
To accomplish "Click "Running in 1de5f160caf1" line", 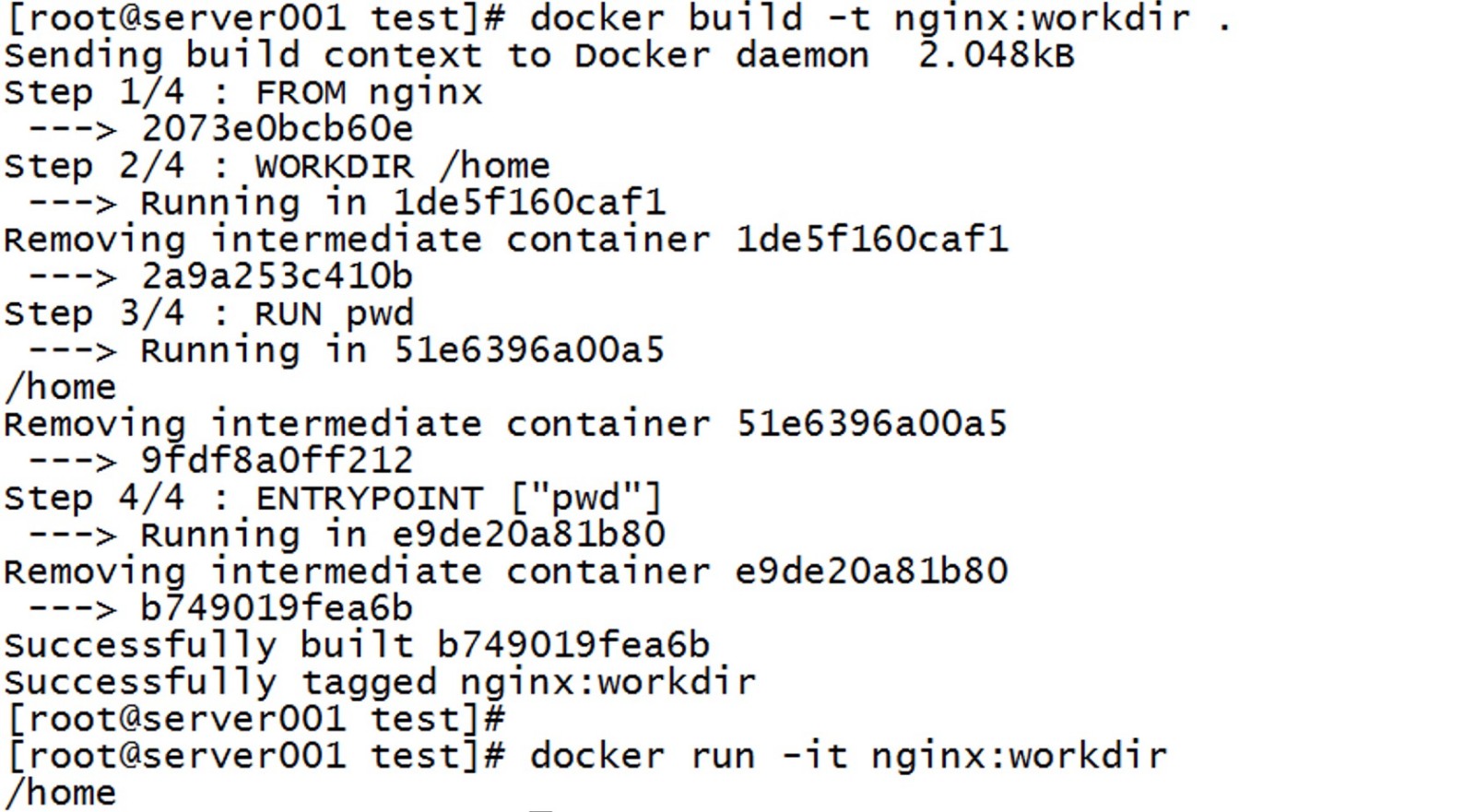I will [x=402, y=203].
